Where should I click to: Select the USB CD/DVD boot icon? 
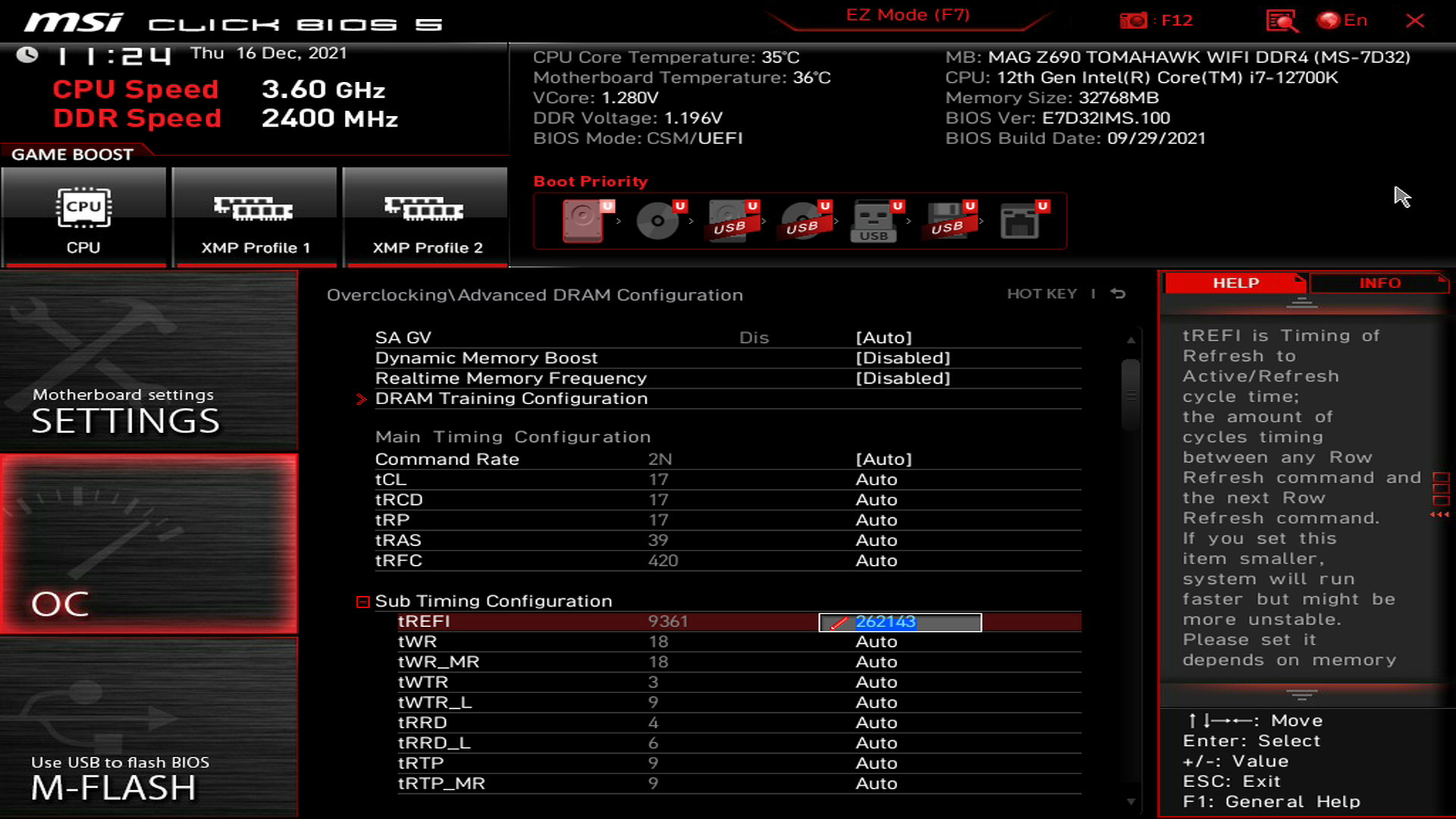pyautogui.click(x=805, y=221)
